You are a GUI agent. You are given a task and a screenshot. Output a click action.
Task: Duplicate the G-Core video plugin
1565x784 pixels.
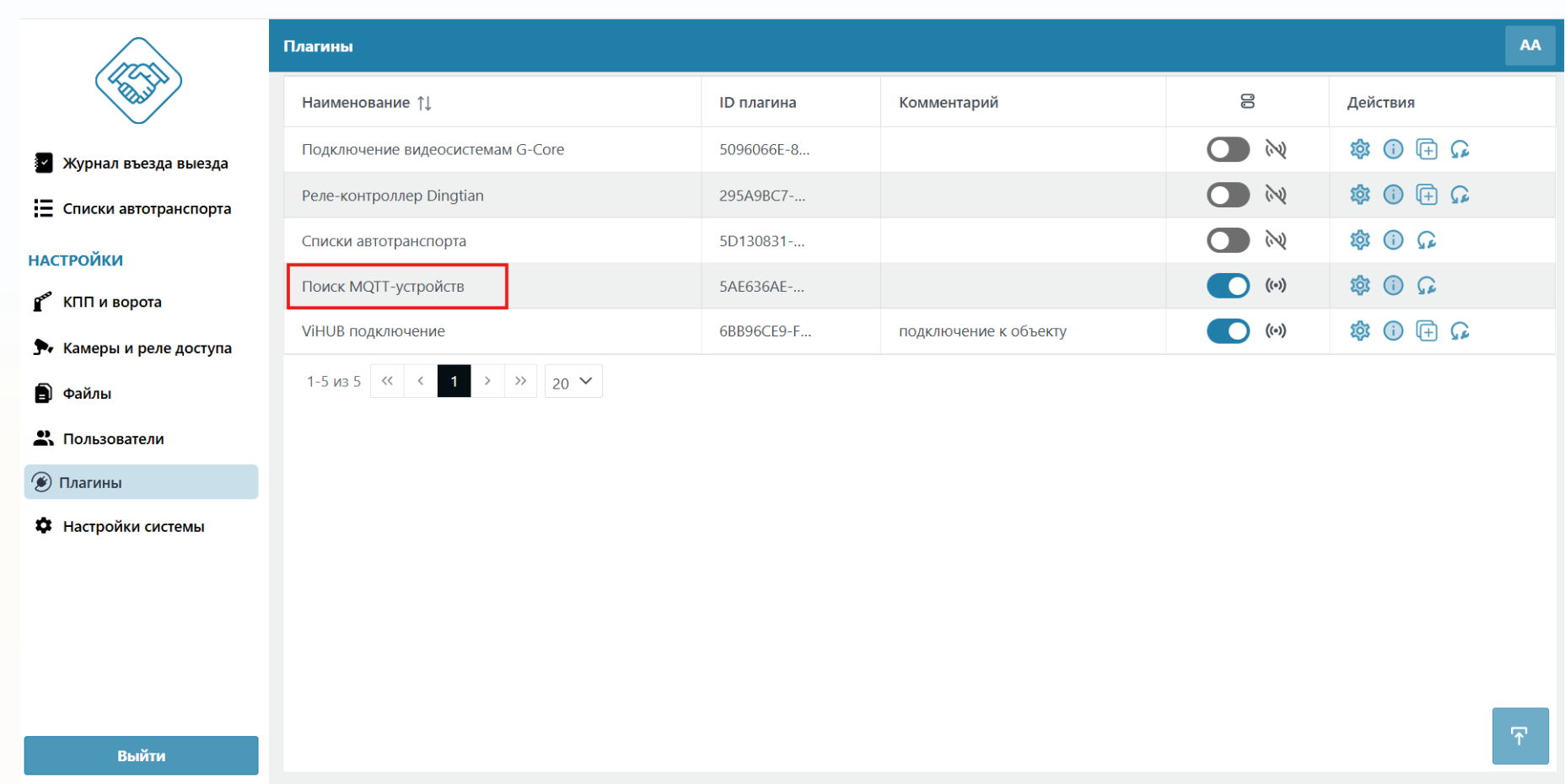pyautogui.click(x=1427, y=149)
